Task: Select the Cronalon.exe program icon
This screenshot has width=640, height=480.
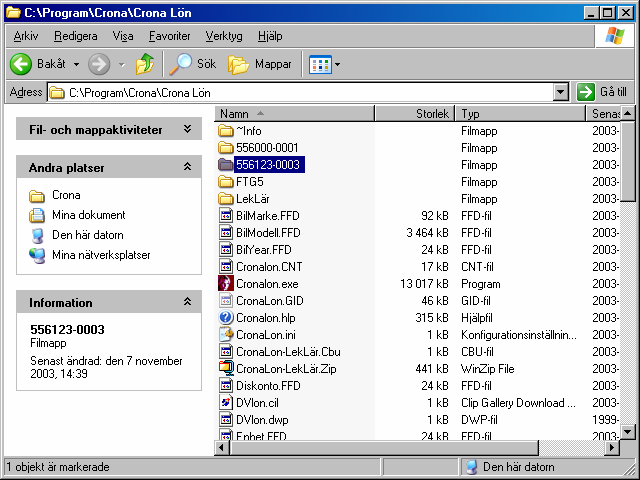Action: 226,284
